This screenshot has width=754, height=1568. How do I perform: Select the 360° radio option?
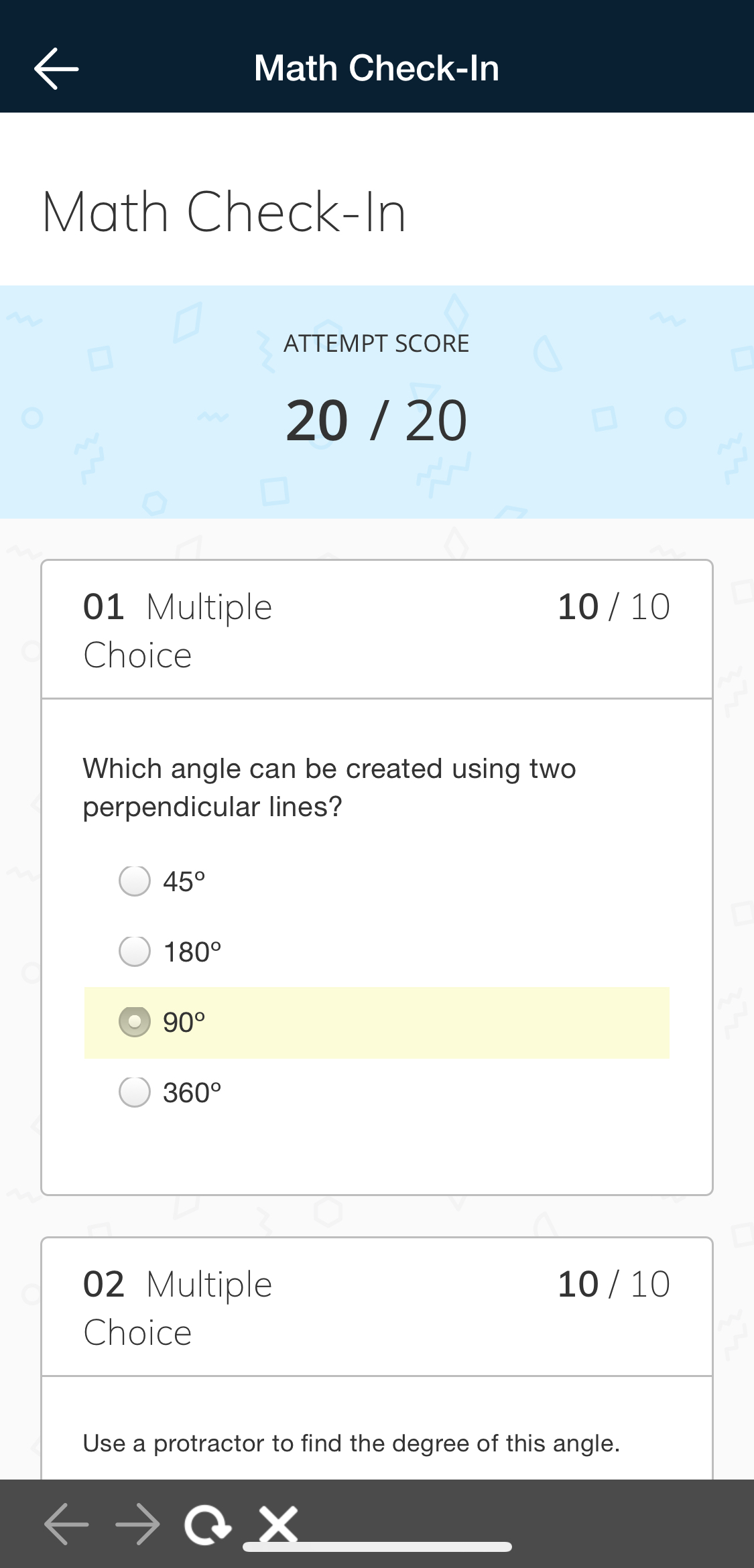point(135,1092)
